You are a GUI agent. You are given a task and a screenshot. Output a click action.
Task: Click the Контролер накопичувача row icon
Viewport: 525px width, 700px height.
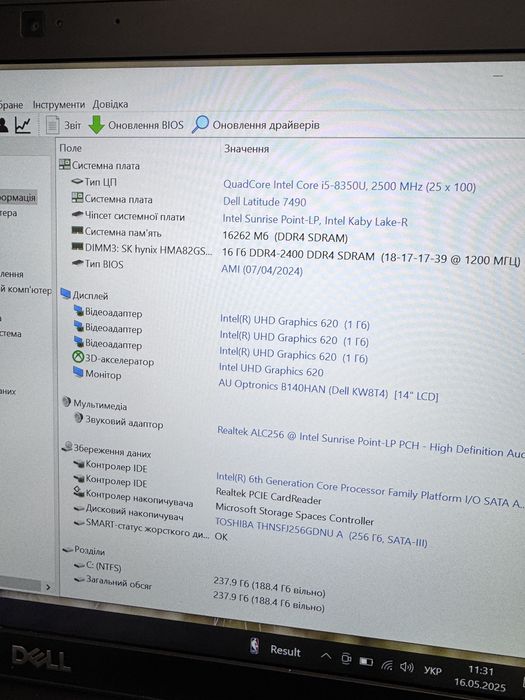79,492
